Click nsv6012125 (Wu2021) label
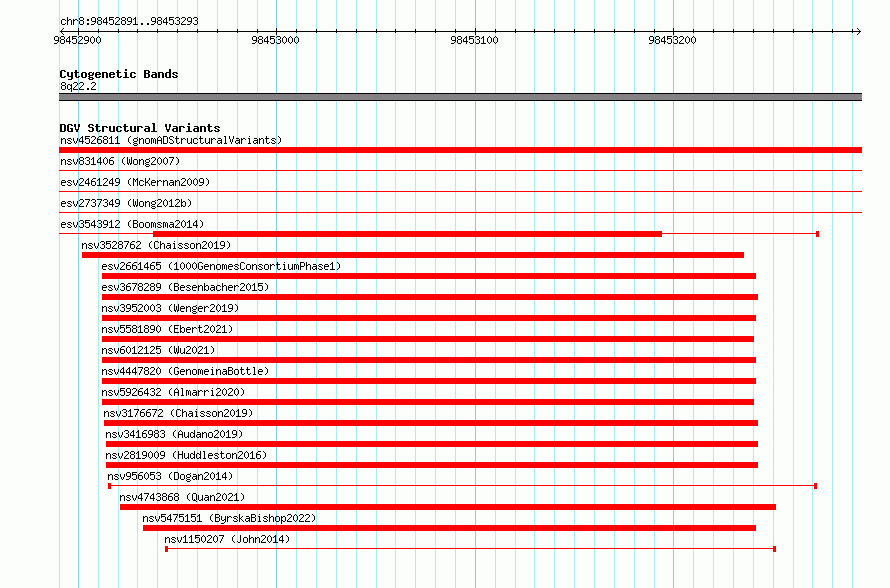The image size is (890, 588). (158, 350)
